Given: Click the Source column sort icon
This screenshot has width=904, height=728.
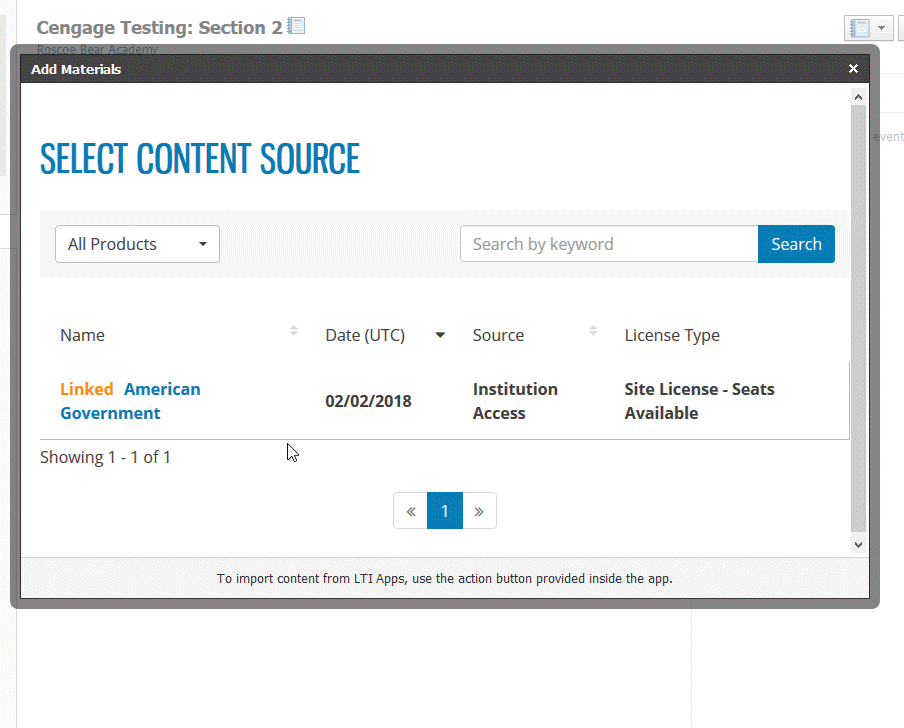Looking at the screenshot, I should click(593, 331).
